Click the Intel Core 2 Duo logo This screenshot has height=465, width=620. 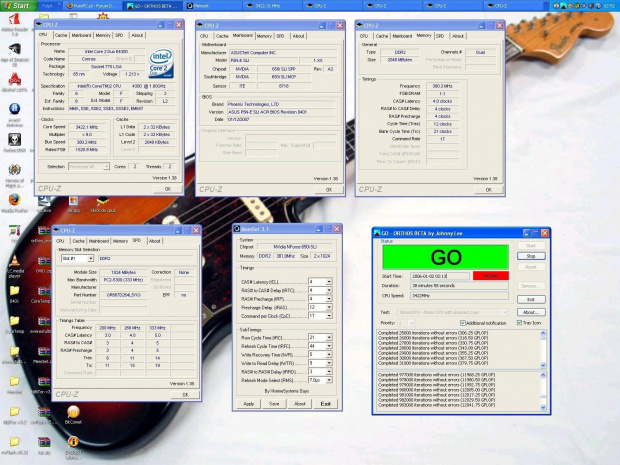(161, 63)
